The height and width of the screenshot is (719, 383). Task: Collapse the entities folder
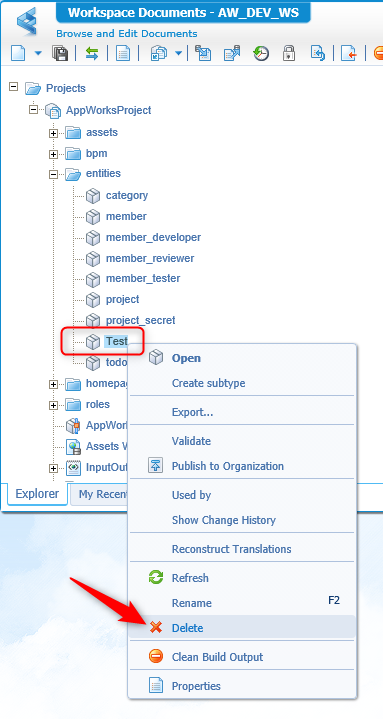coord(54,174)
